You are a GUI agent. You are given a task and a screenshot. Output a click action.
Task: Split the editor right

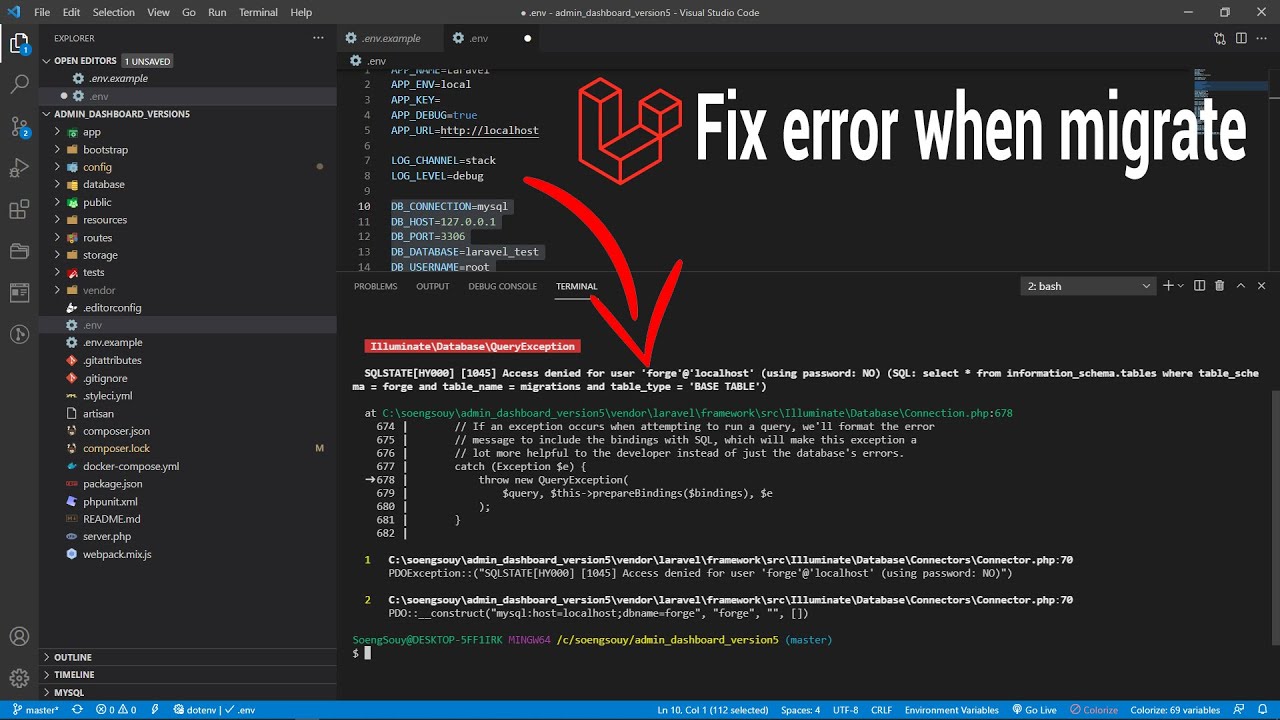point(1241,38)
